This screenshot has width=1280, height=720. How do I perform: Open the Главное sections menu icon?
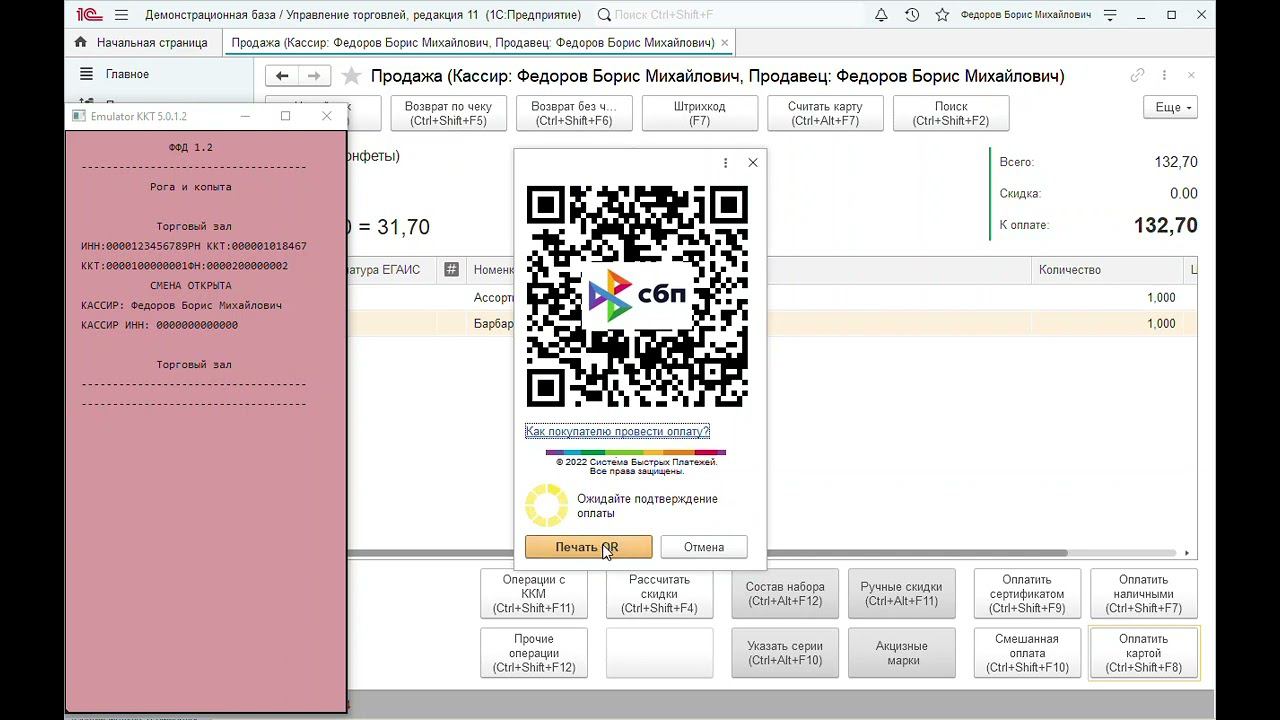click(x=87, y=74)
